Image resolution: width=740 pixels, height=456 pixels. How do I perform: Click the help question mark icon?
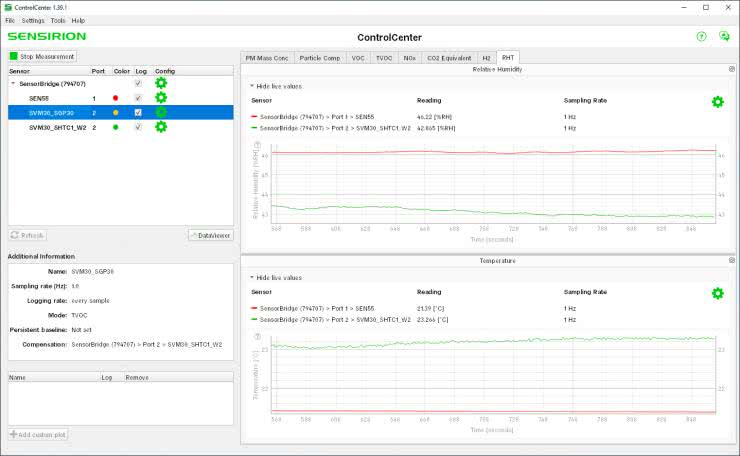click(702, 36)
